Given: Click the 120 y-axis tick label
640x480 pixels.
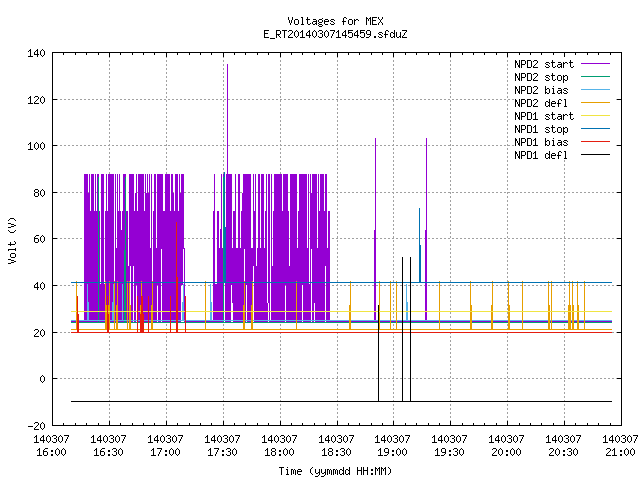Looking at the screenshot, I should tap(36, 100).
